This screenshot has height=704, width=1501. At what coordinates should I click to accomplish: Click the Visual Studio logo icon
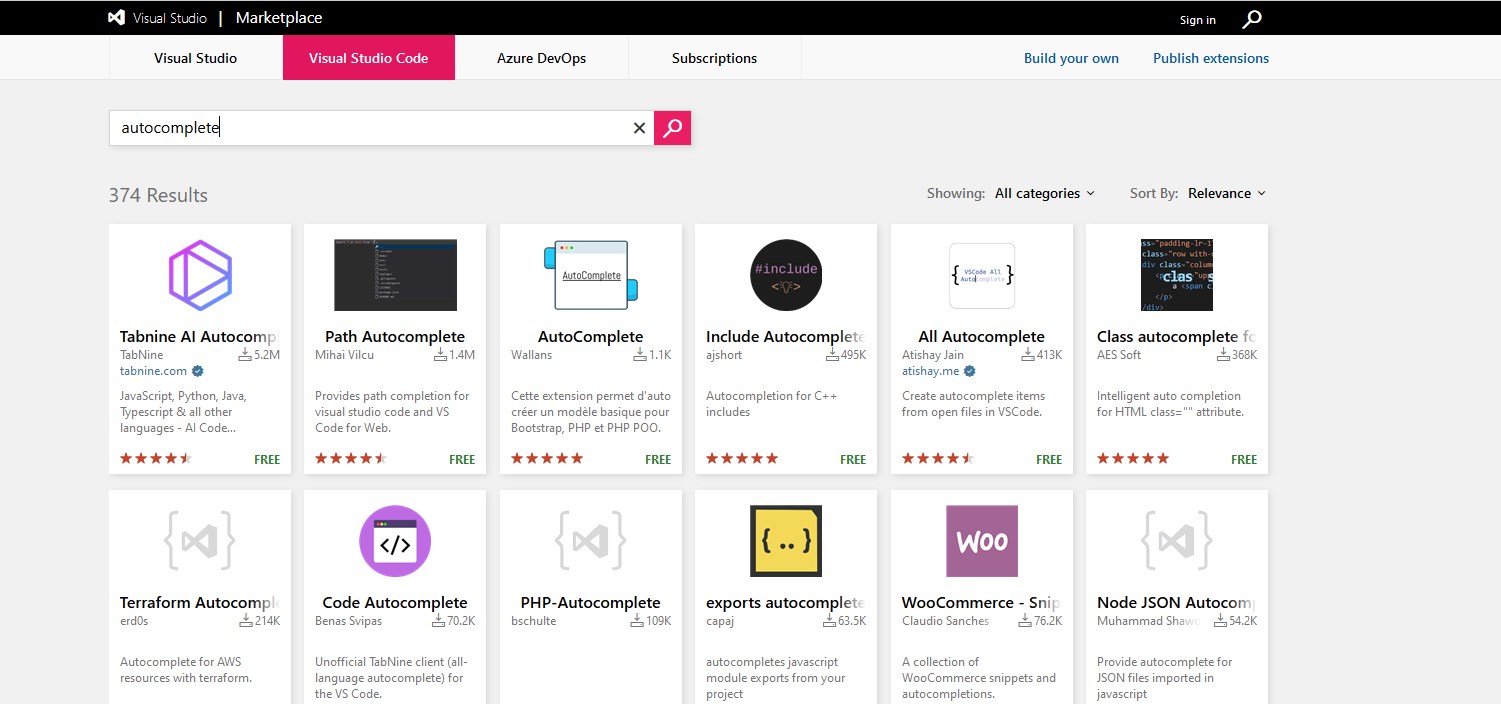(x=117, y=18)
